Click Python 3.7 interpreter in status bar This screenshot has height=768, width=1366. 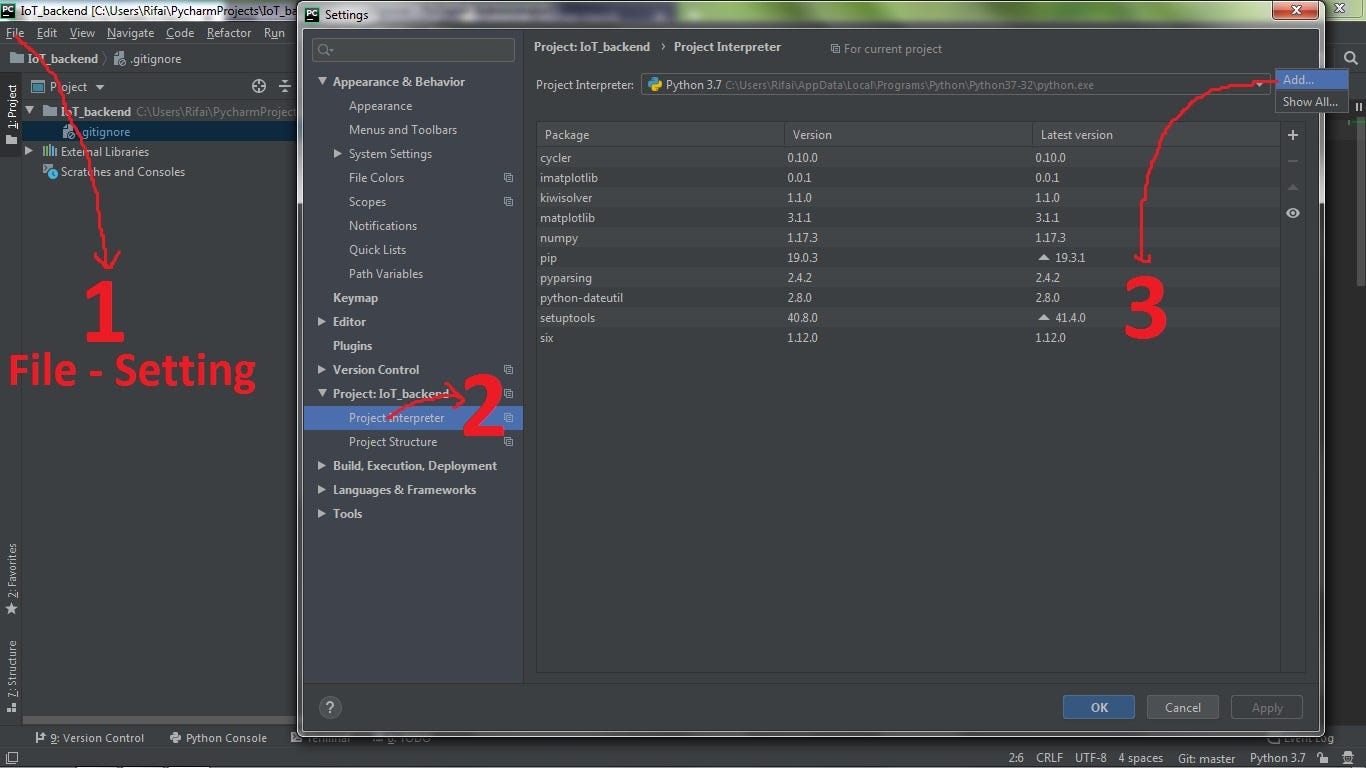tap(1278, 758)
